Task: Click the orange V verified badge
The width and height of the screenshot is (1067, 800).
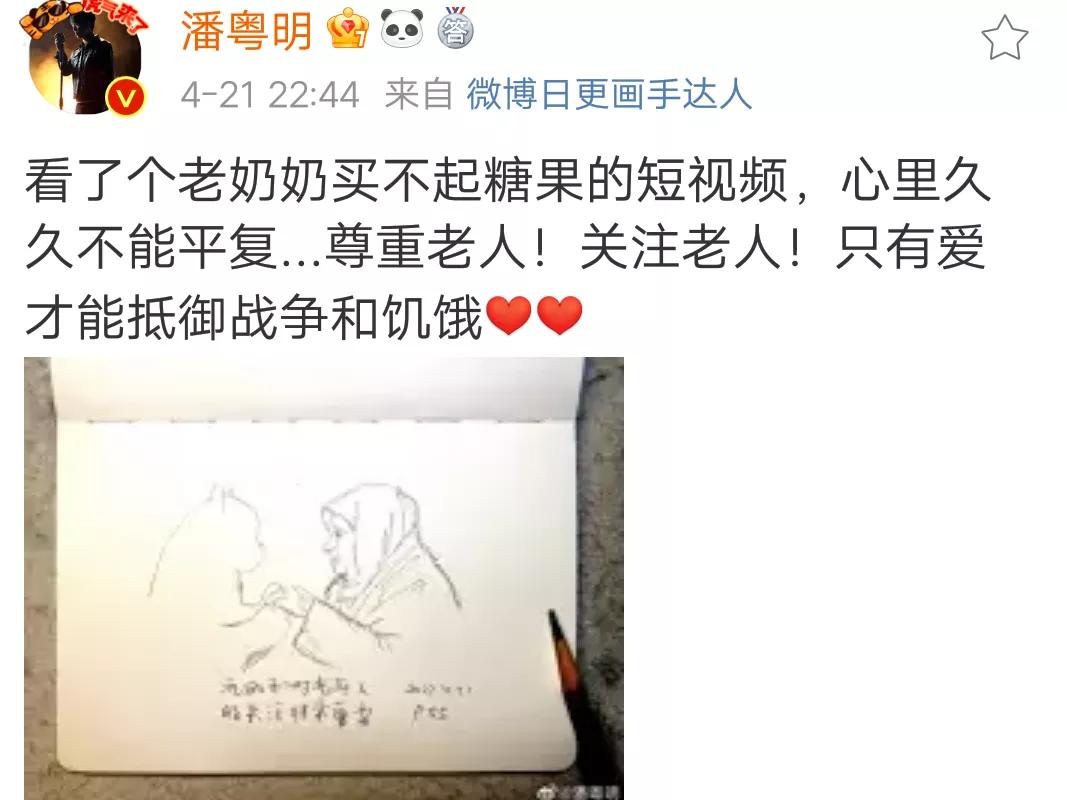Action: click(x=126, y=97)
